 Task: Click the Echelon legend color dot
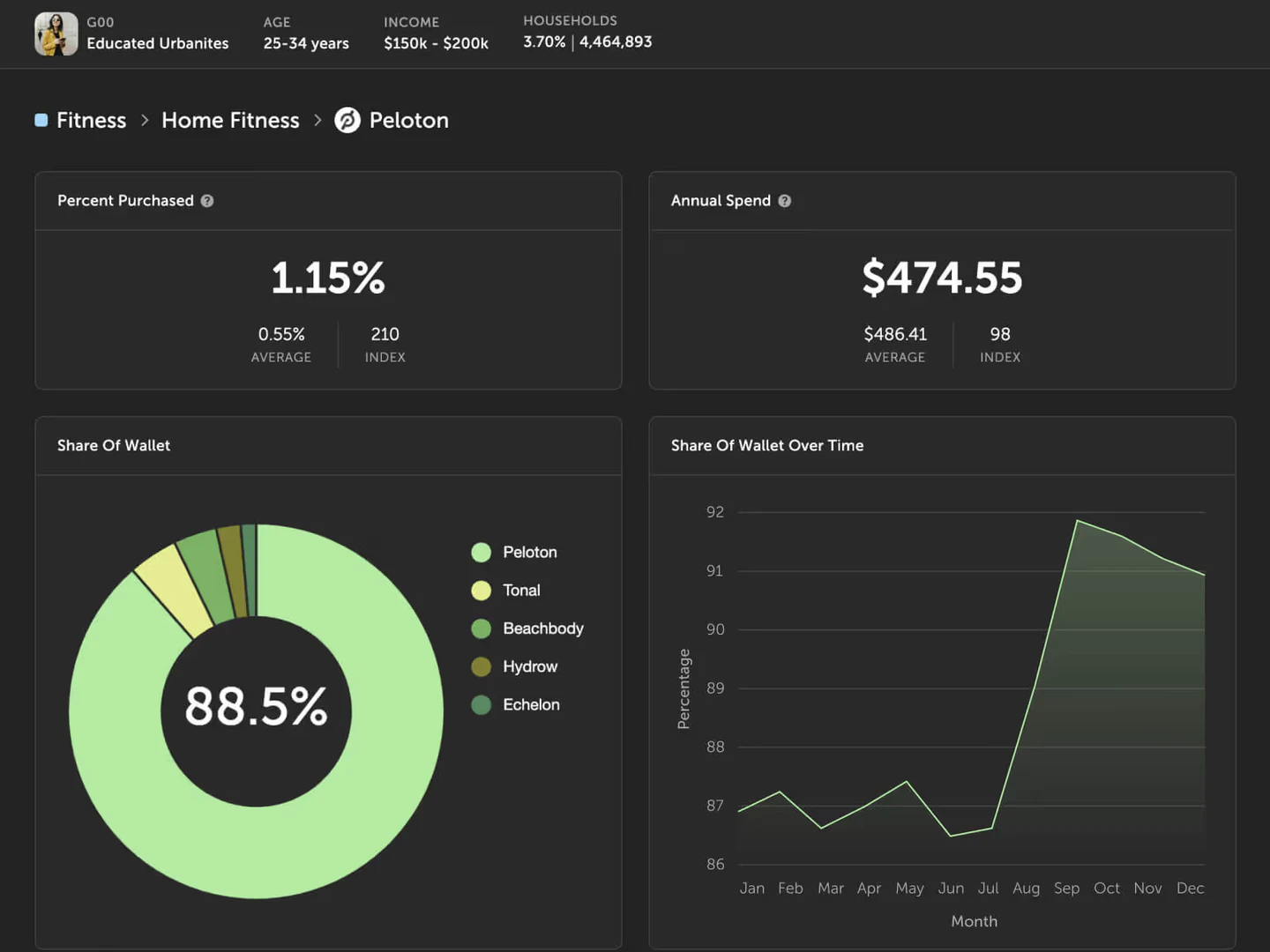pyautogui.click(x=481, y=705)
